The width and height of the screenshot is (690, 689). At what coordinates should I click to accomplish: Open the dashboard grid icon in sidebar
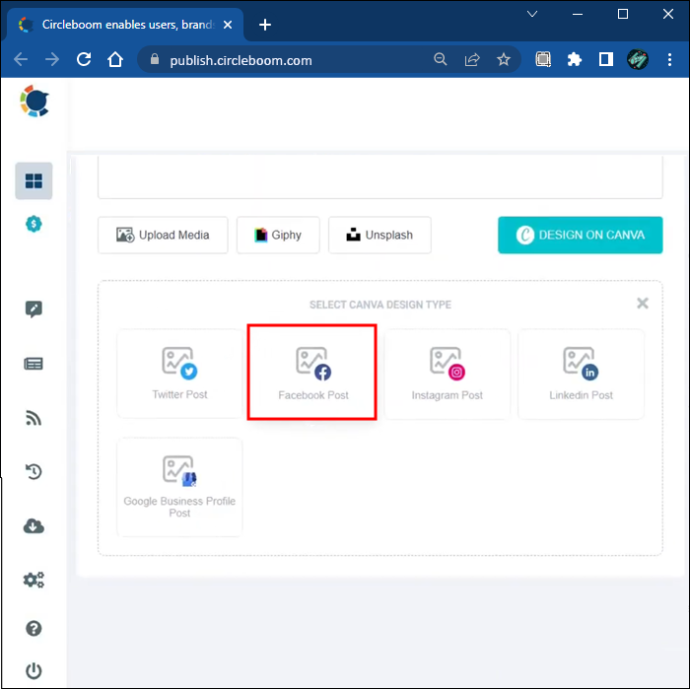coord(33,181)
